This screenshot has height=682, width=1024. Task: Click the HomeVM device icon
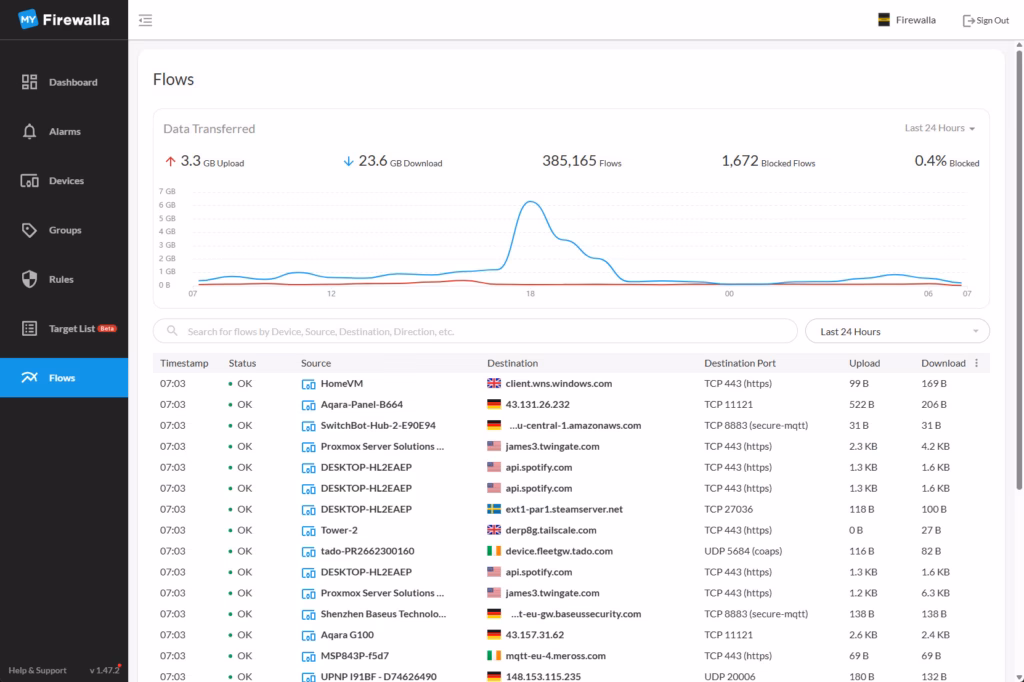pyautogui.click(x=308, y=383)
